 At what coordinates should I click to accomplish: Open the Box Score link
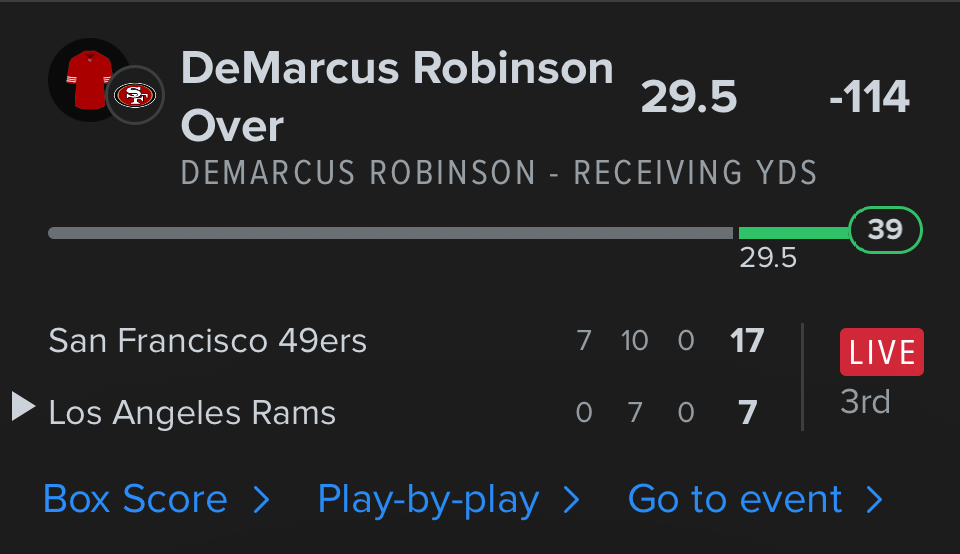[x=136, y=499]
